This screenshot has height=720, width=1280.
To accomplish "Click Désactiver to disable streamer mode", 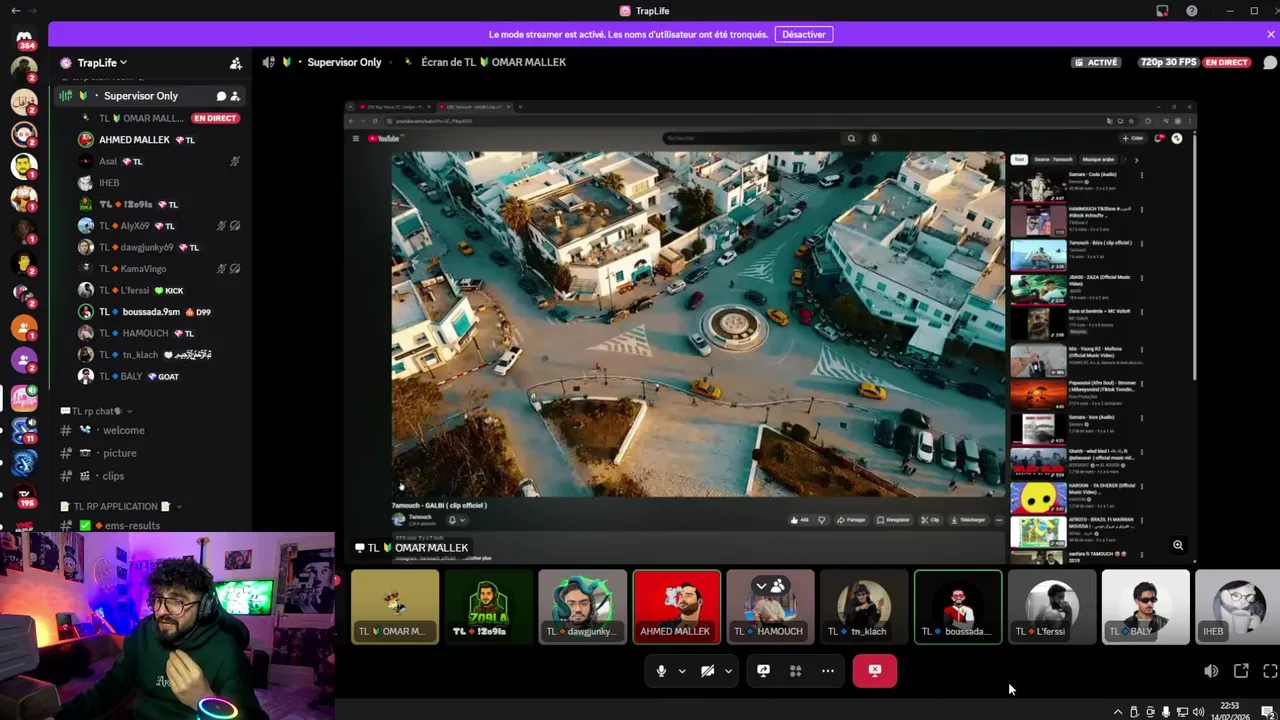I will pyautogui.click(x=804, y=34).
